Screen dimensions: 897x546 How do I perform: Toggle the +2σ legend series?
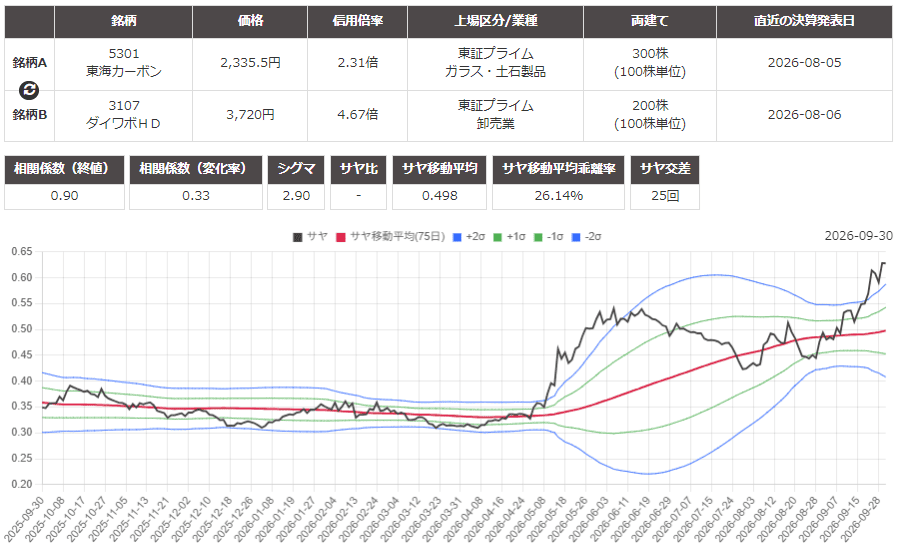click(x=469, y=236)
